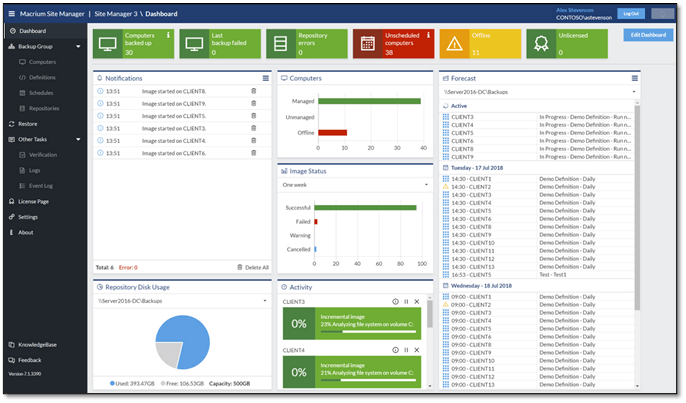
Task: Open Definitions in sidebar
Action: 42,77
